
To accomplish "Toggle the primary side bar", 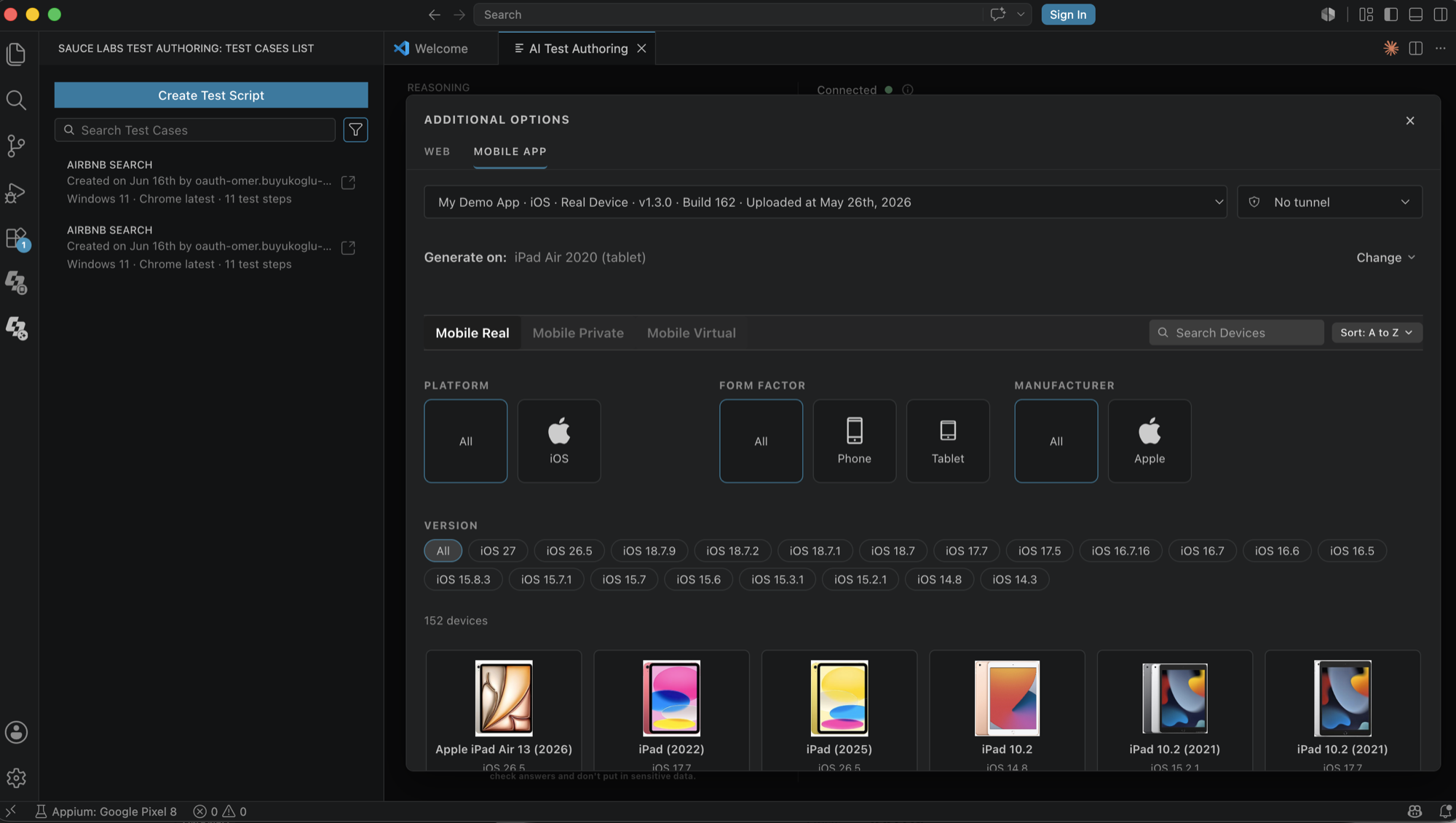I will pyautogui.click(x=1391, y=15).
